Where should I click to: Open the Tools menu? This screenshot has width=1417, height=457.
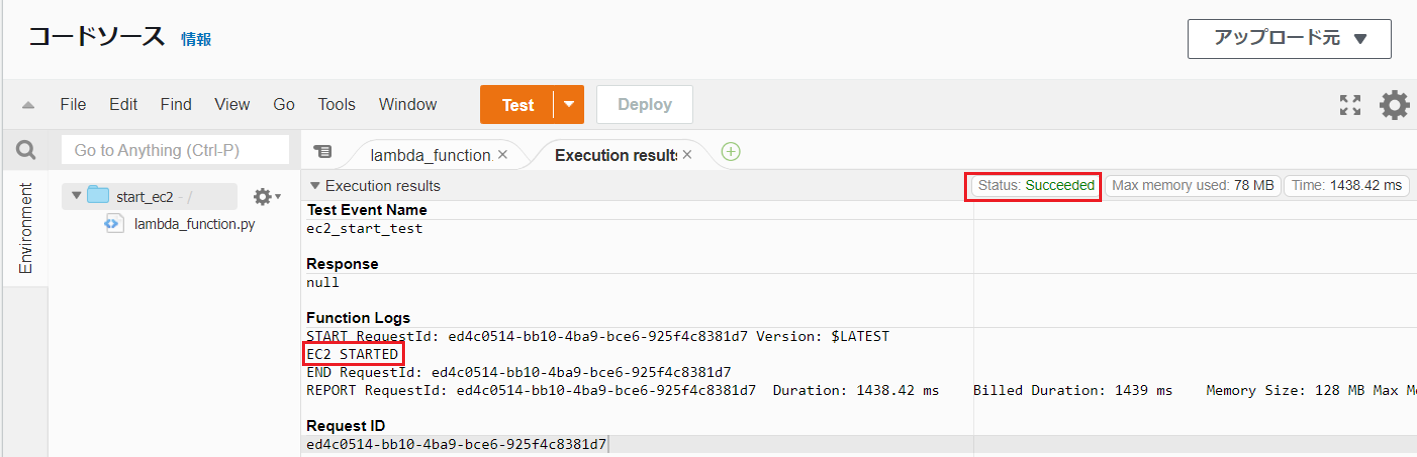point(337,105)
